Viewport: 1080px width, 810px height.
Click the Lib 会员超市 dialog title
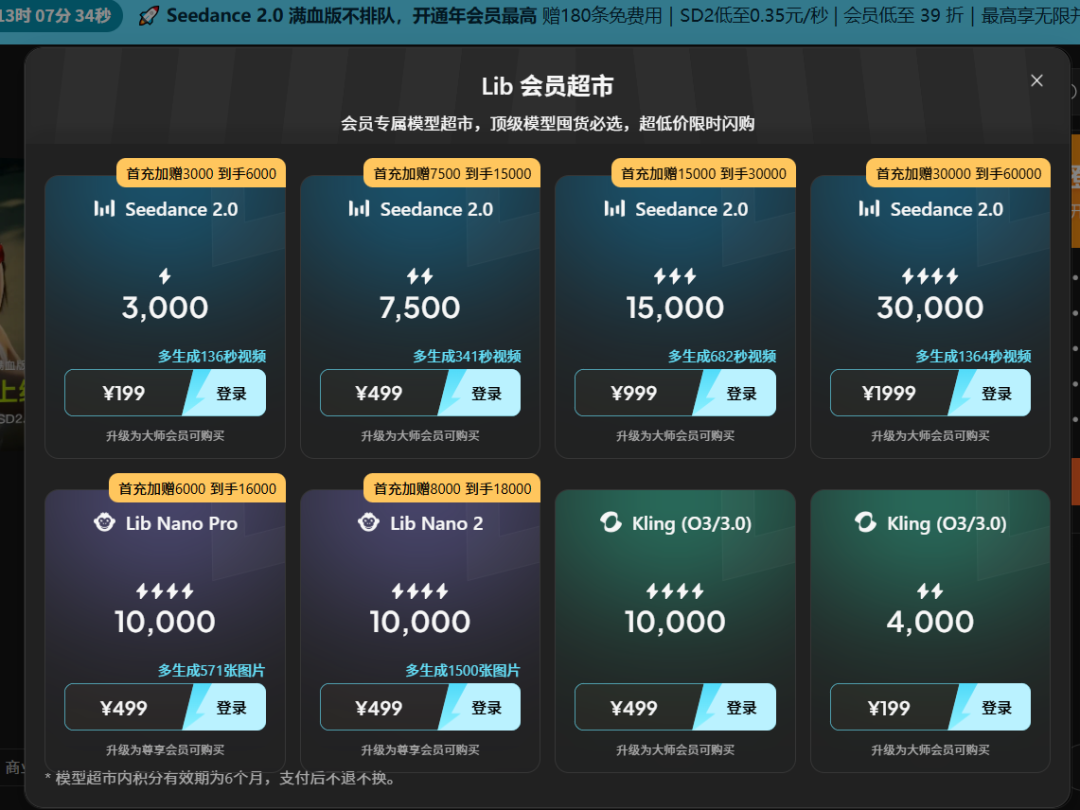coord(548,86)
